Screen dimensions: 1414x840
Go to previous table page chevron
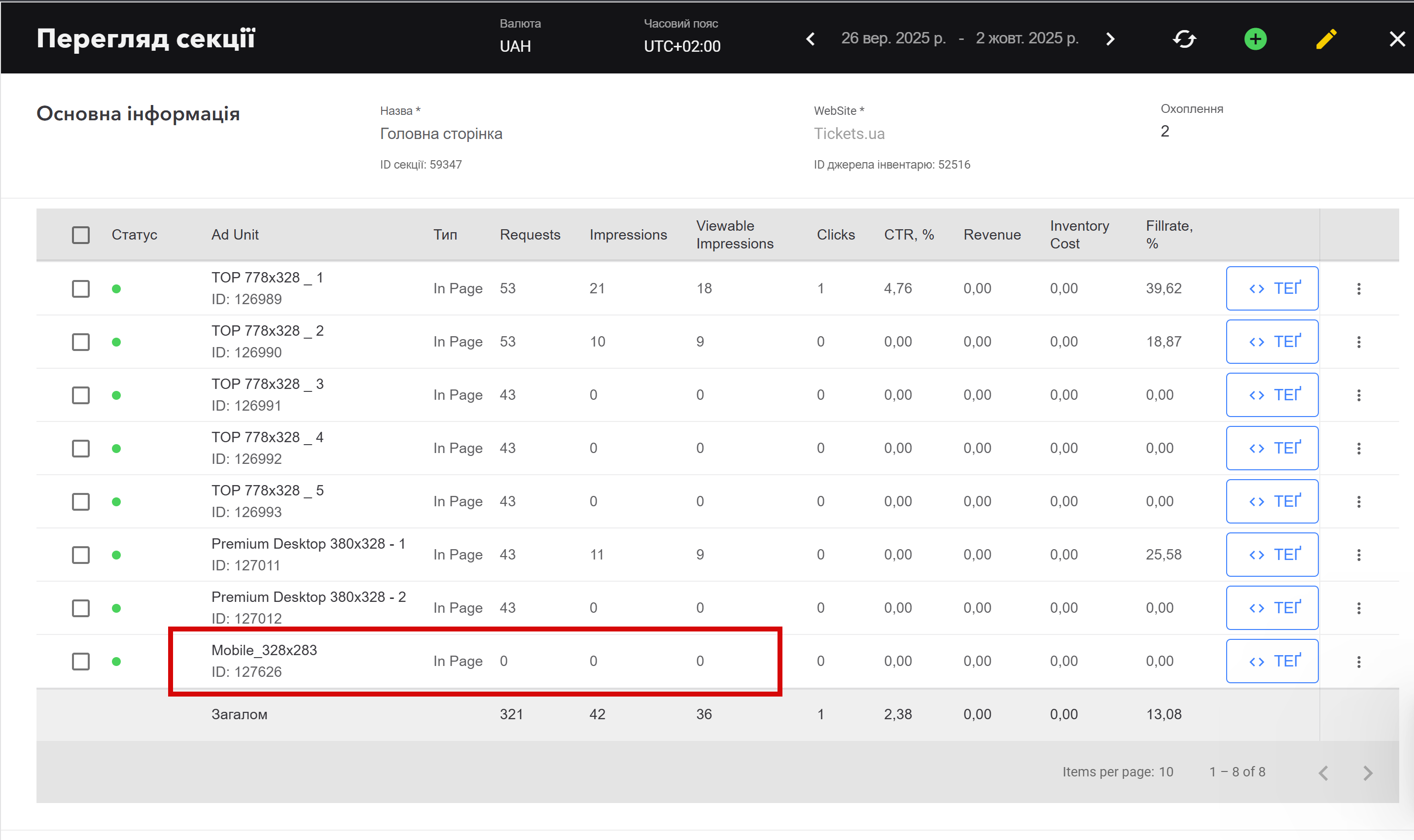(1323, 772)
